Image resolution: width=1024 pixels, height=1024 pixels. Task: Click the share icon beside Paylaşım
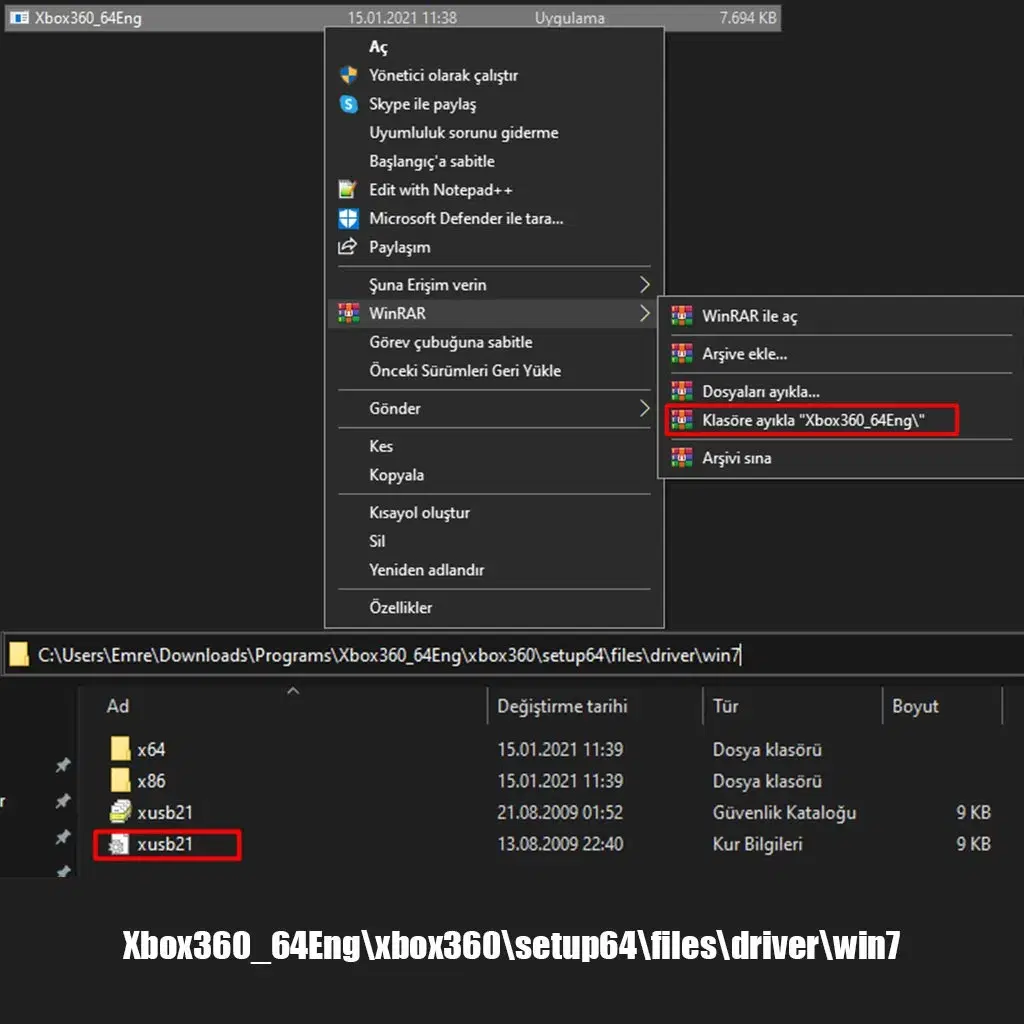pyautogui.click(x=347, y=247)
